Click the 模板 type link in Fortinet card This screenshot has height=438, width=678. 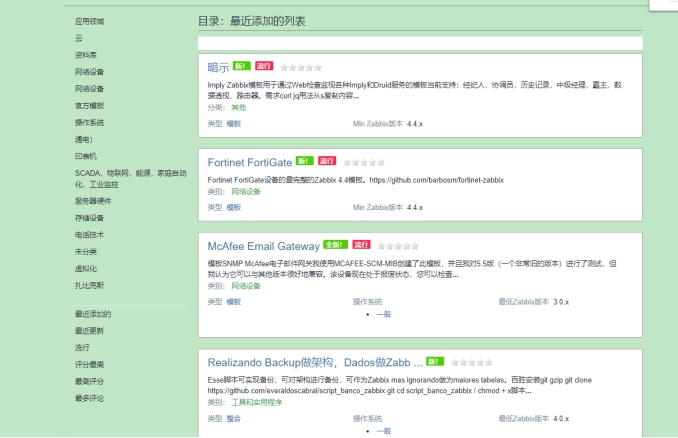pyautogui.click(x=234, y=208)
